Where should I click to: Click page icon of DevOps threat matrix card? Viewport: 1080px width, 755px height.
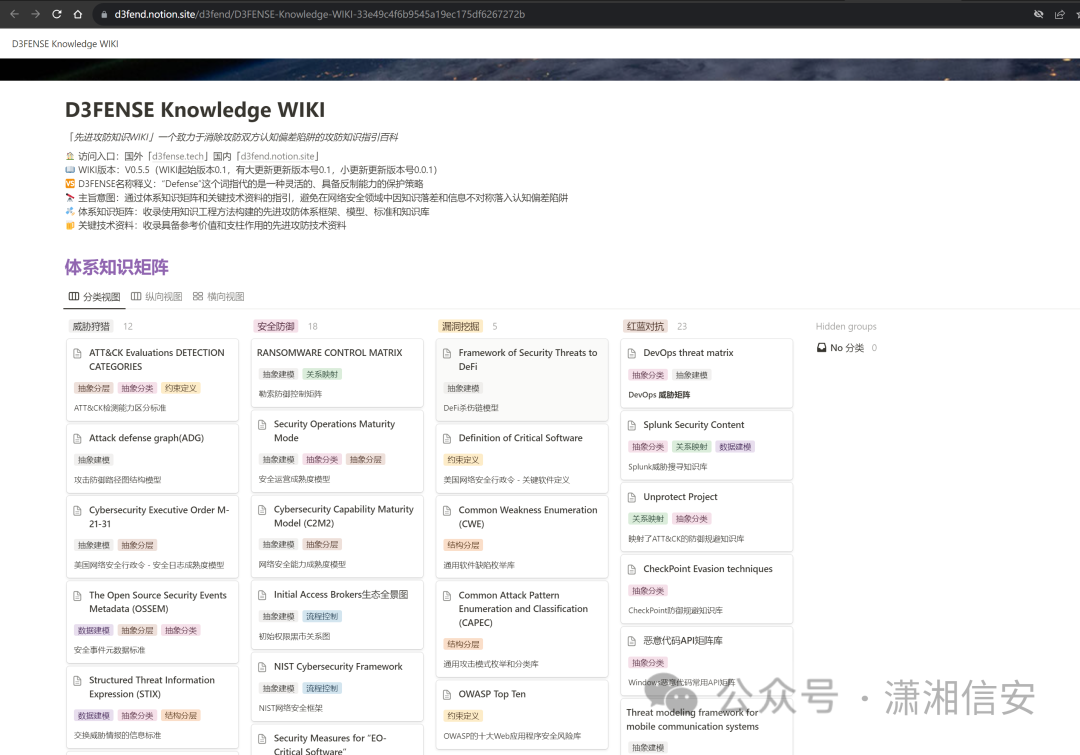click(x=632, y=353)
